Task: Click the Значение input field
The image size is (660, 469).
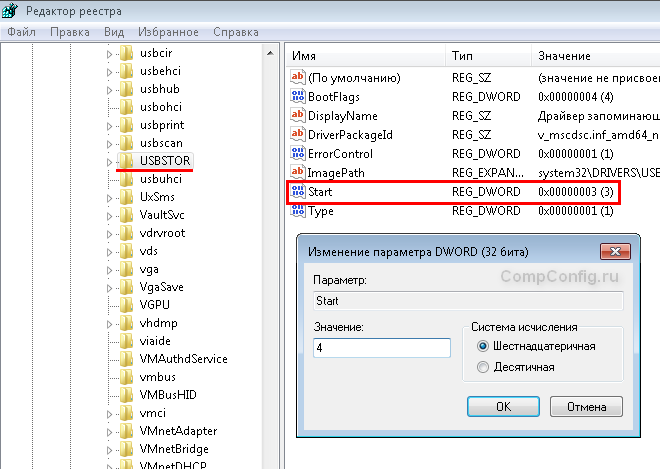Action: pyautogui.click(x=380, y=348)
